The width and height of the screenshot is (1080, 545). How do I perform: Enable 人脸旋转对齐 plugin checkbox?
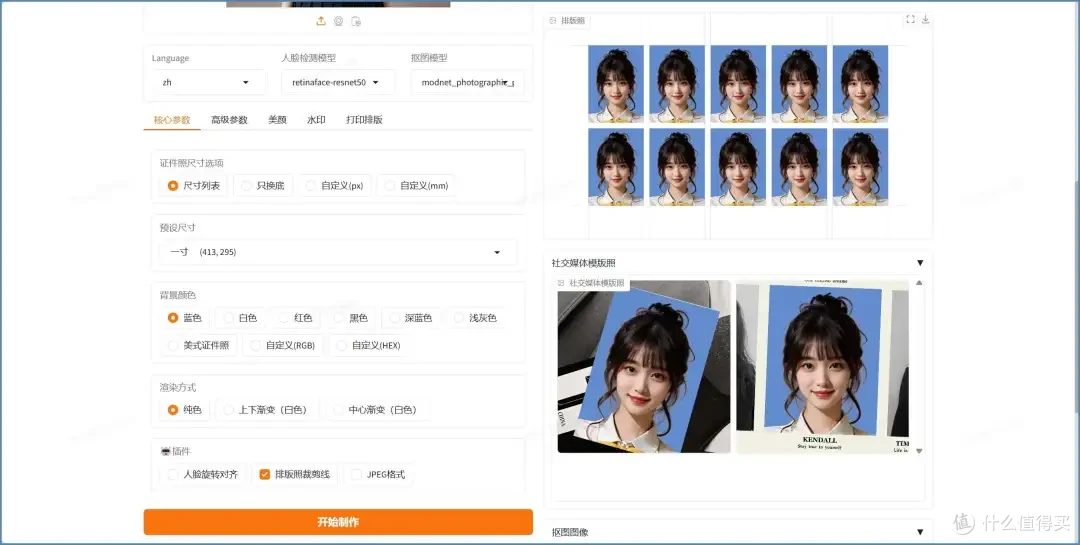(x=173, y=475)
